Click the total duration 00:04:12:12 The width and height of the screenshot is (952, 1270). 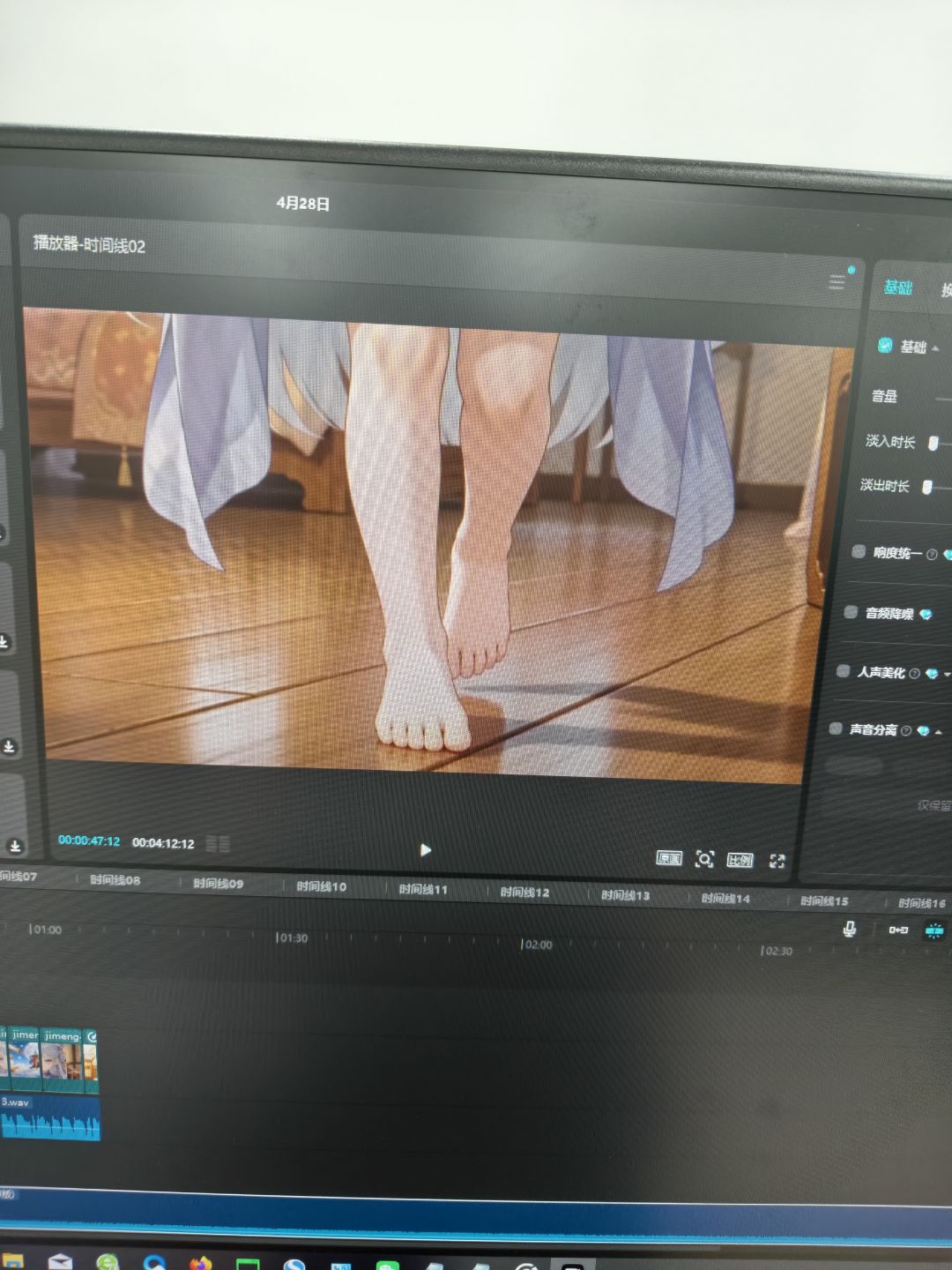coord(163,843)
